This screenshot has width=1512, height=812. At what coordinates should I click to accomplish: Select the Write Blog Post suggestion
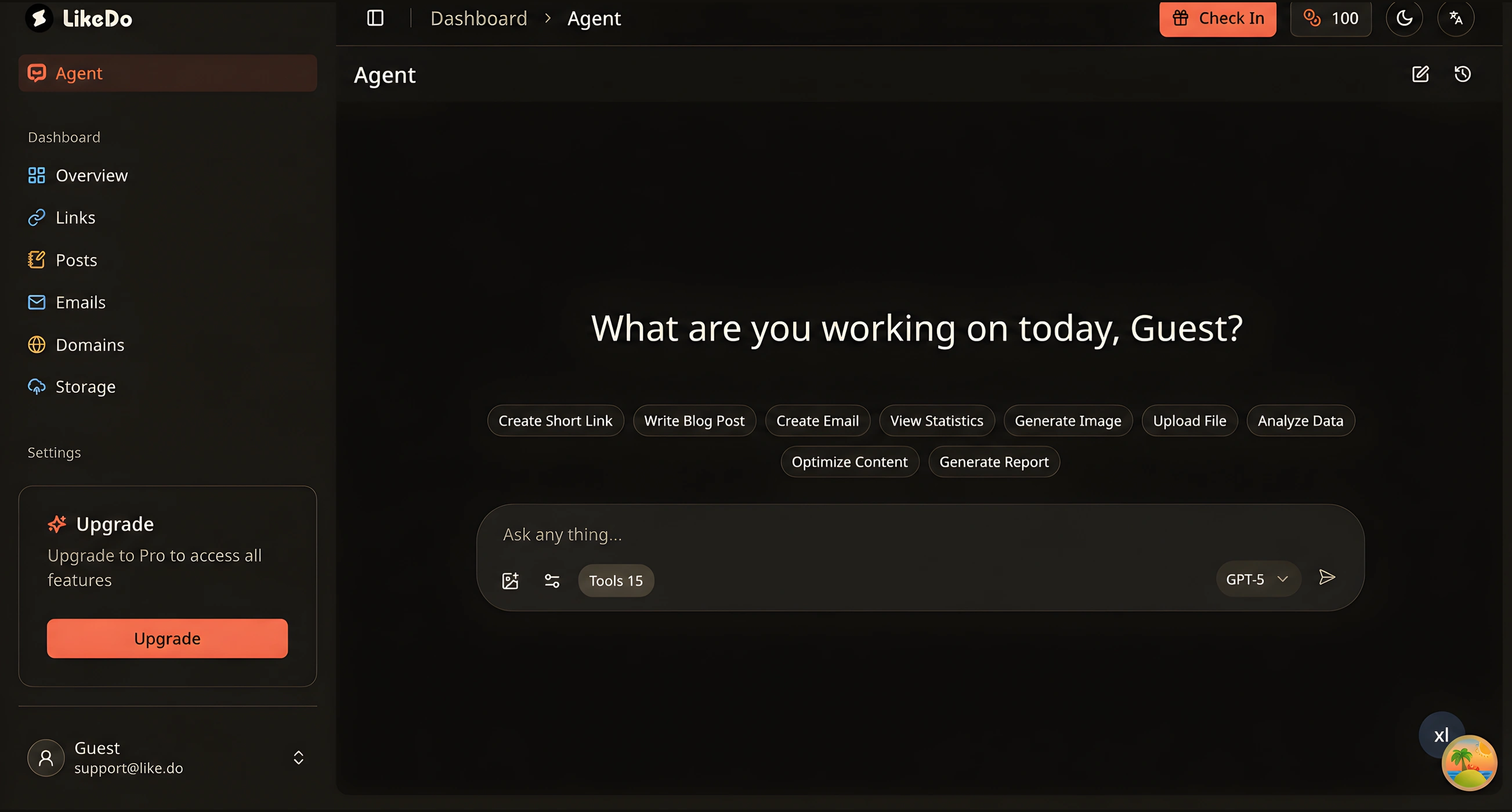(x=694, y=421)
